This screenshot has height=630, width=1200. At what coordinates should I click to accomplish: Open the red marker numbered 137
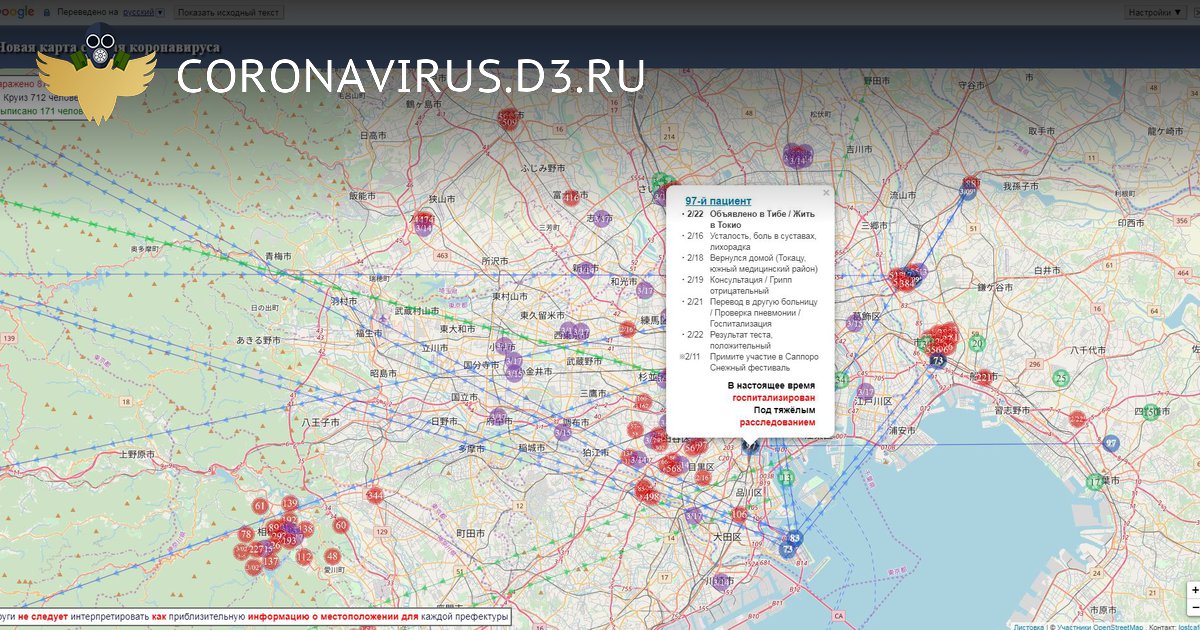(270, 562)
